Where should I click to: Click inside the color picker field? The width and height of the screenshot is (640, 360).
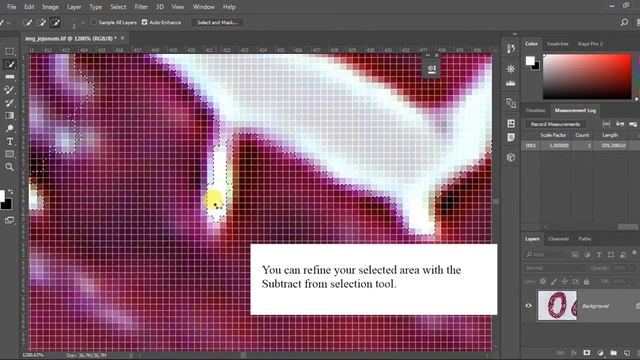coord(587,76)
